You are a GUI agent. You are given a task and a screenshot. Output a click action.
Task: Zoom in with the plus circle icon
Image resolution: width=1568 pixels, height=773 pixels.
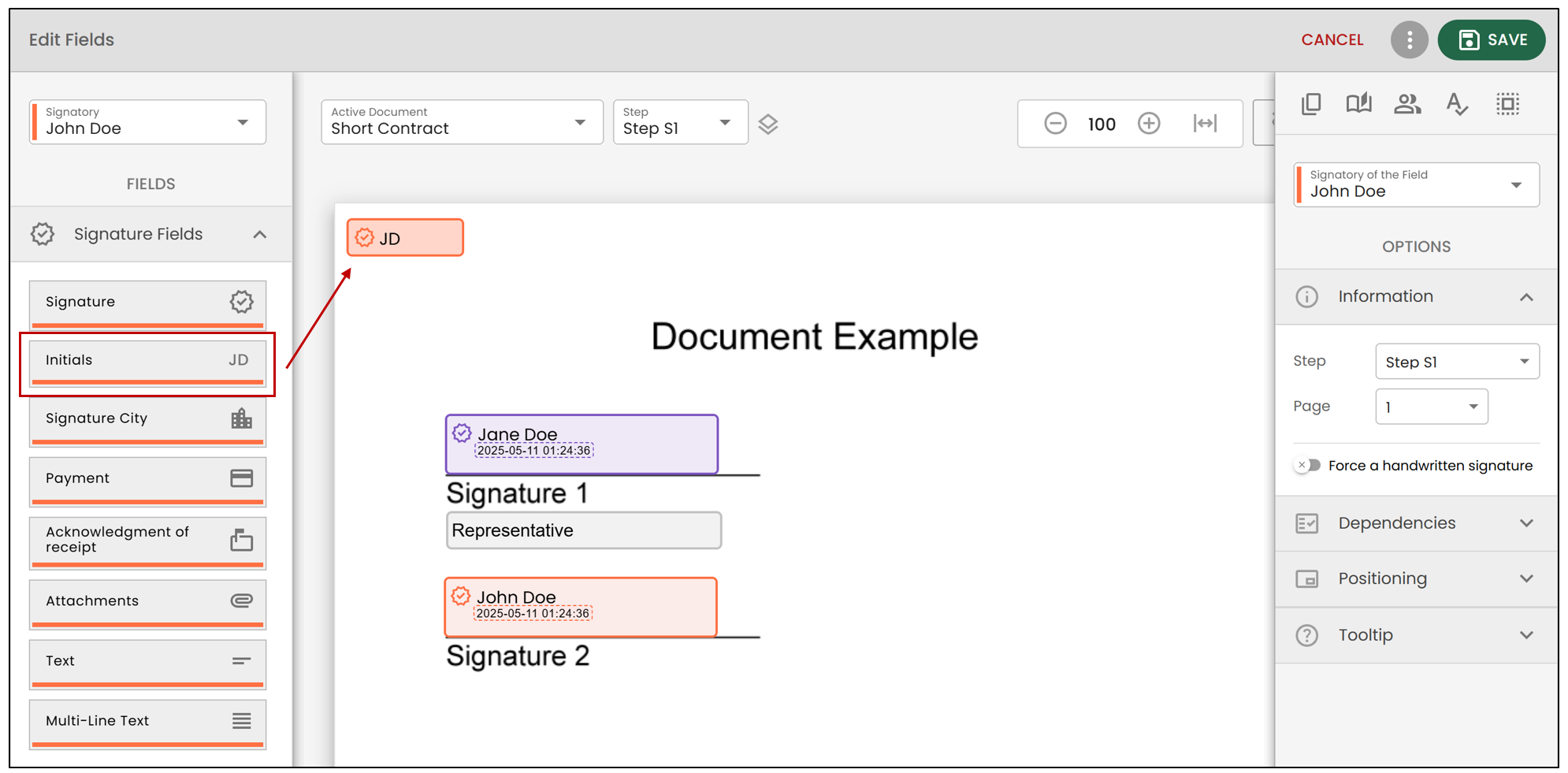tap(1149, 123)
